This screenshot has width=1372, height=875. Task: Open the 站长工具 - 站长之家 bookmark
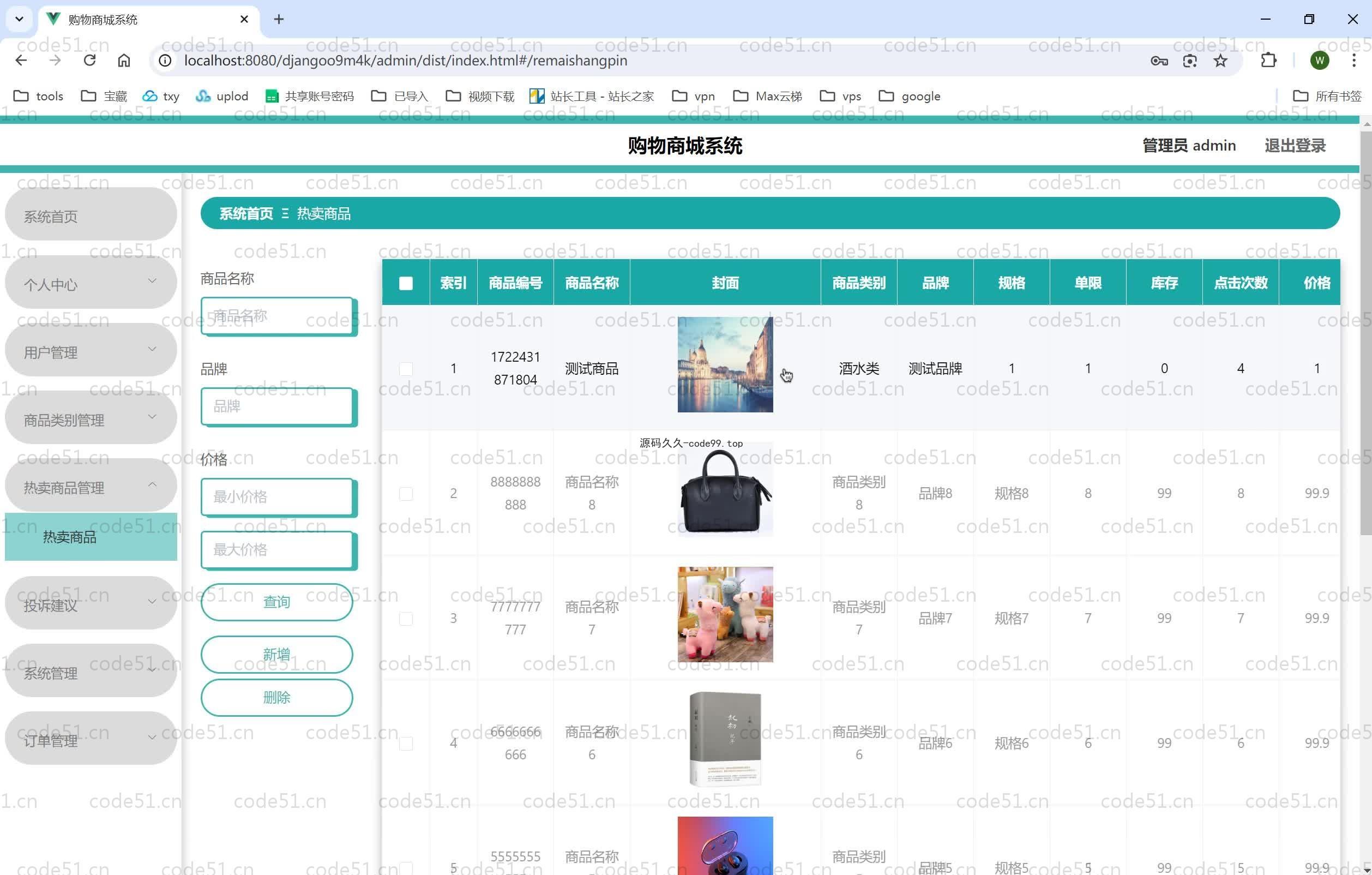(592, 96)
